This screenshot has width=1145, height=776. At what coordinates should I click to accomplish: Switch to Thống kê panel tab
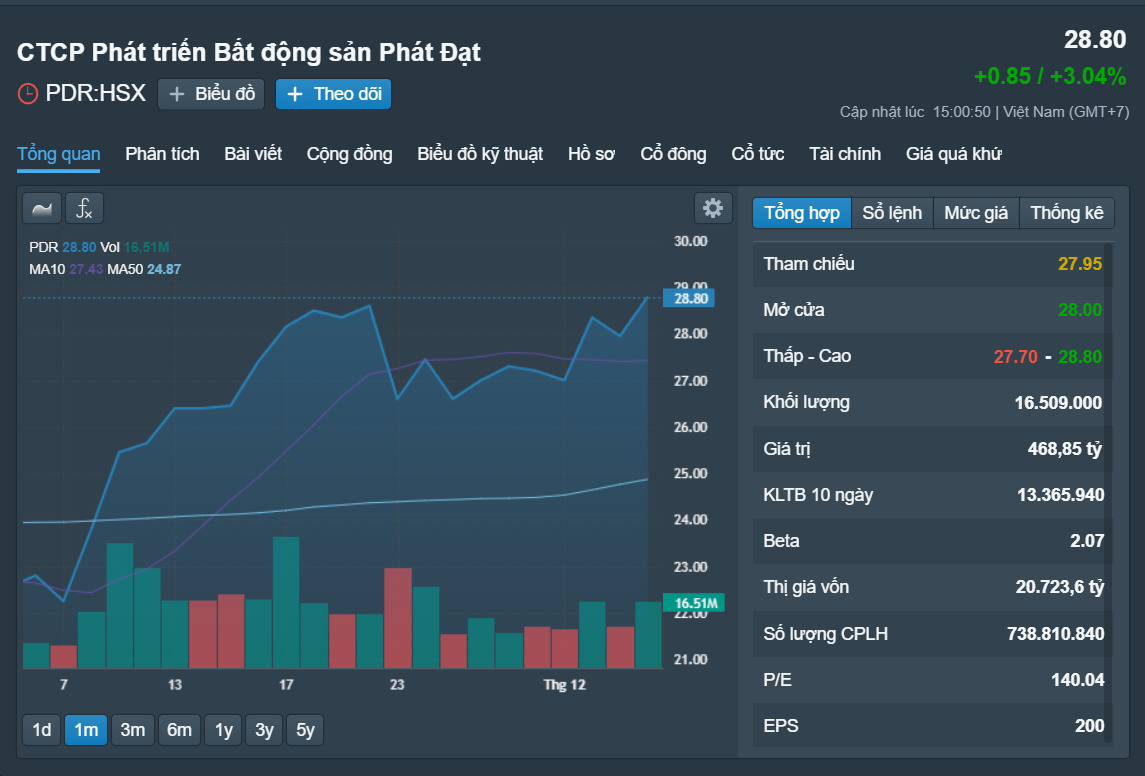1066,212
